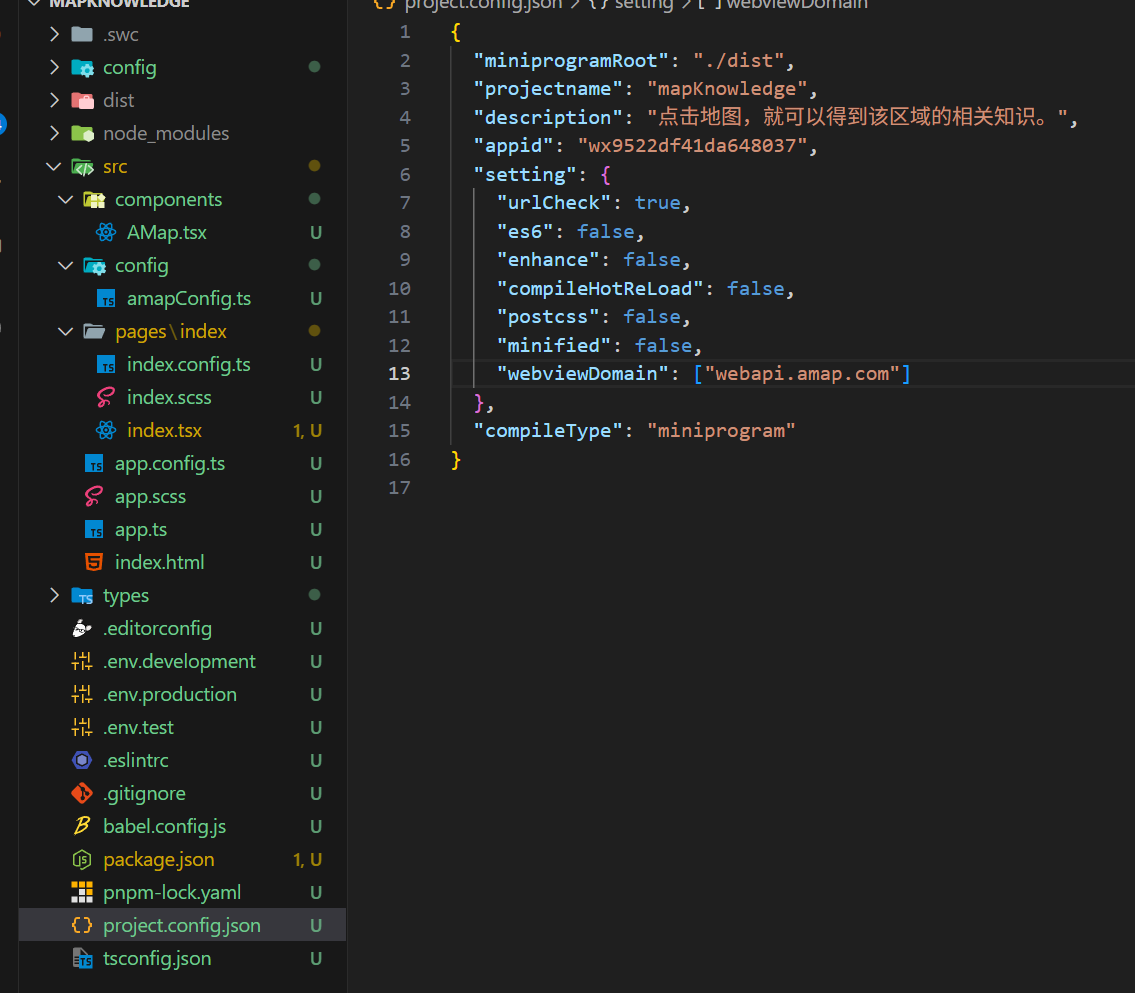
Task: Open tsconfig.json file
Action: pyautogui.click(x=158, y=958)
